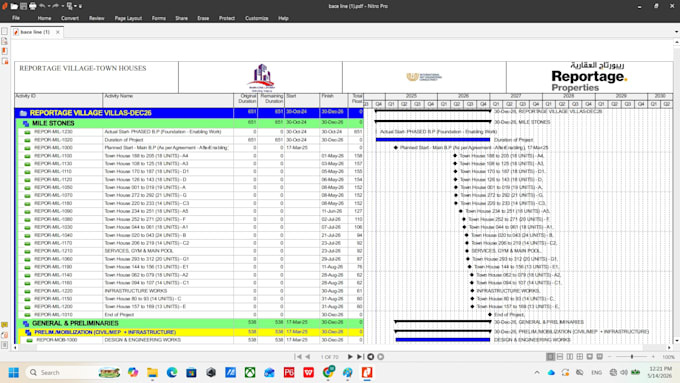Click the full screen view icon
This screenshot has width=680, height=383.
click(x=590, y=357)
